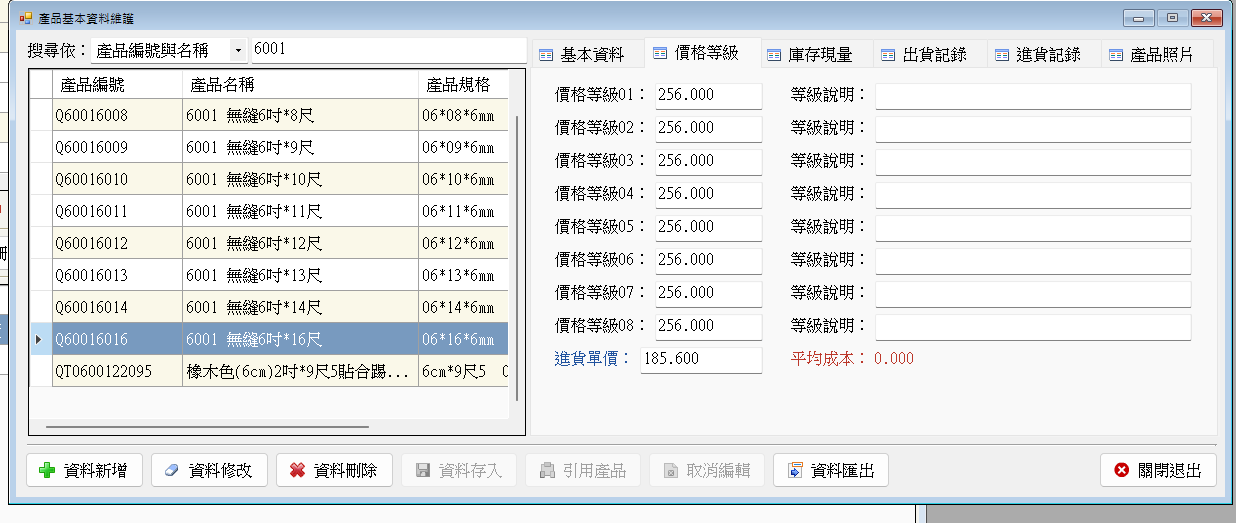This screenshot has width=1236, height=523.
Task: Click the 資料匯出 export button
Action: click(831, 470)
